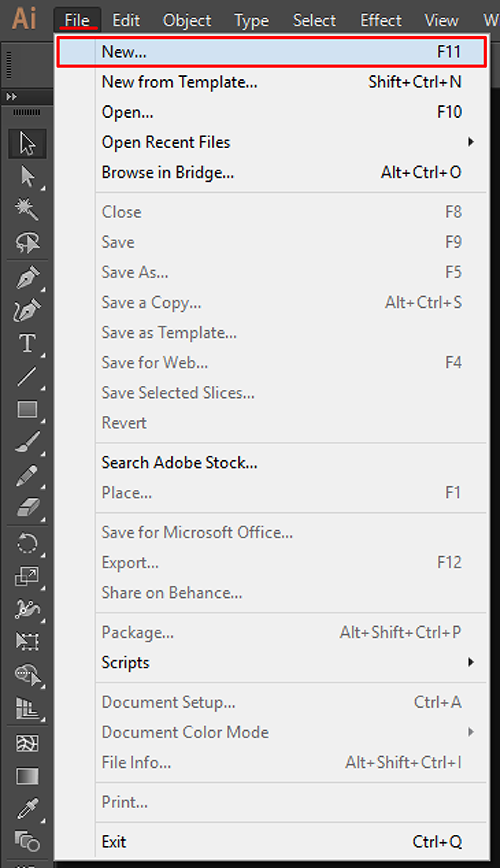The width and height of the screenshot is (500, 868).
Task: Select the Direct Selection tool
Action: [x=27, y=177]
